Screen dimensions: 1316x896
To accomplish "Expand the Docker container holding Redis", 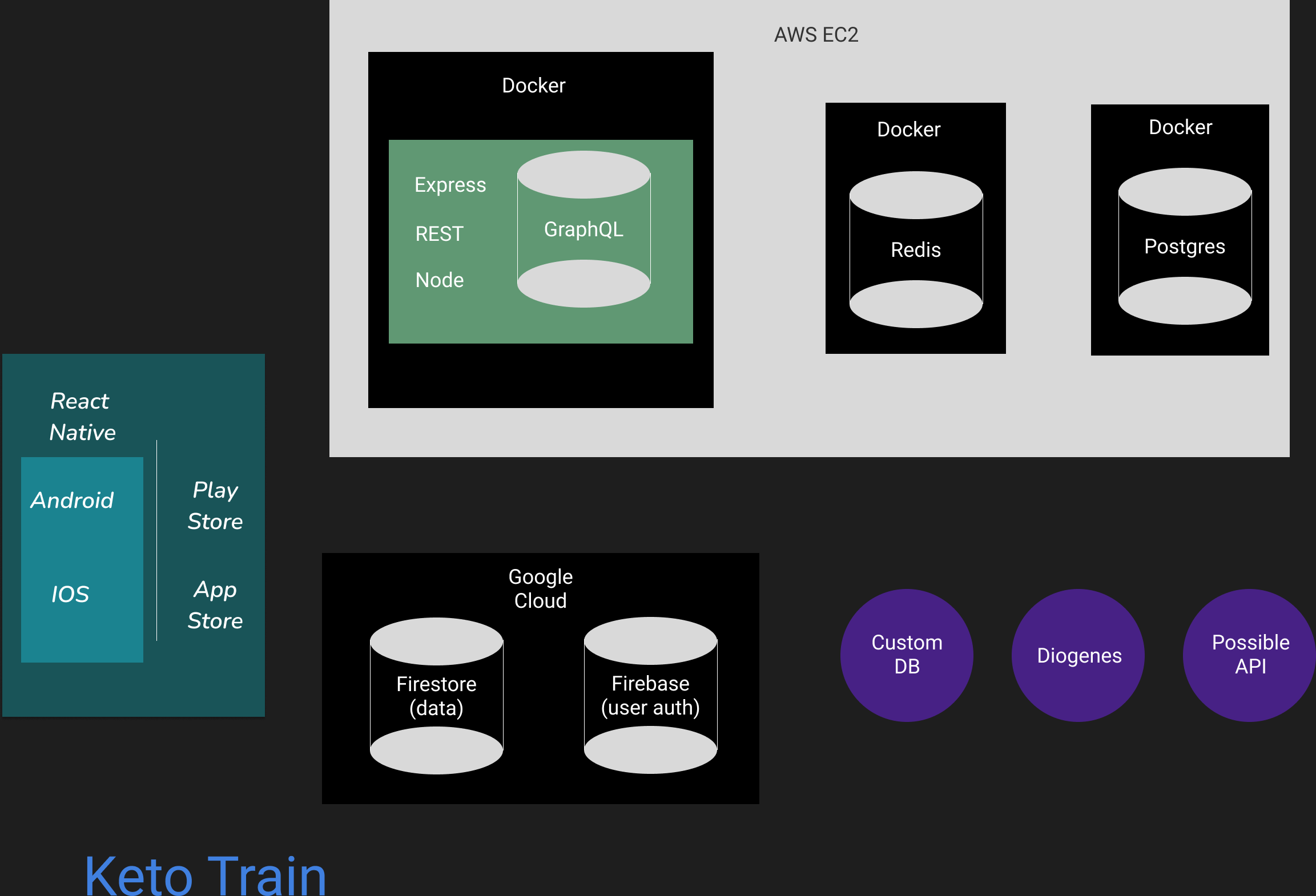I will (909, 130).
